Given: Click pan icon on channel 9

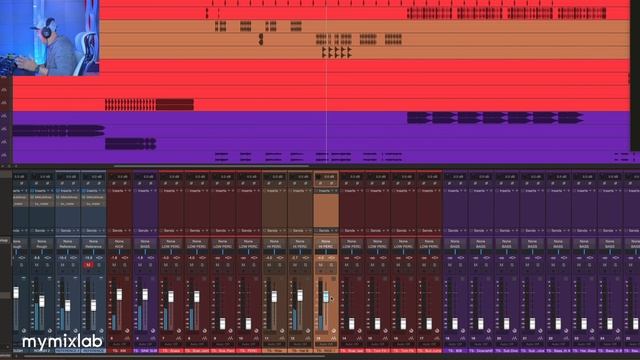Looking at the screenshot, I should pyautogui.click(x=228, y=258).
